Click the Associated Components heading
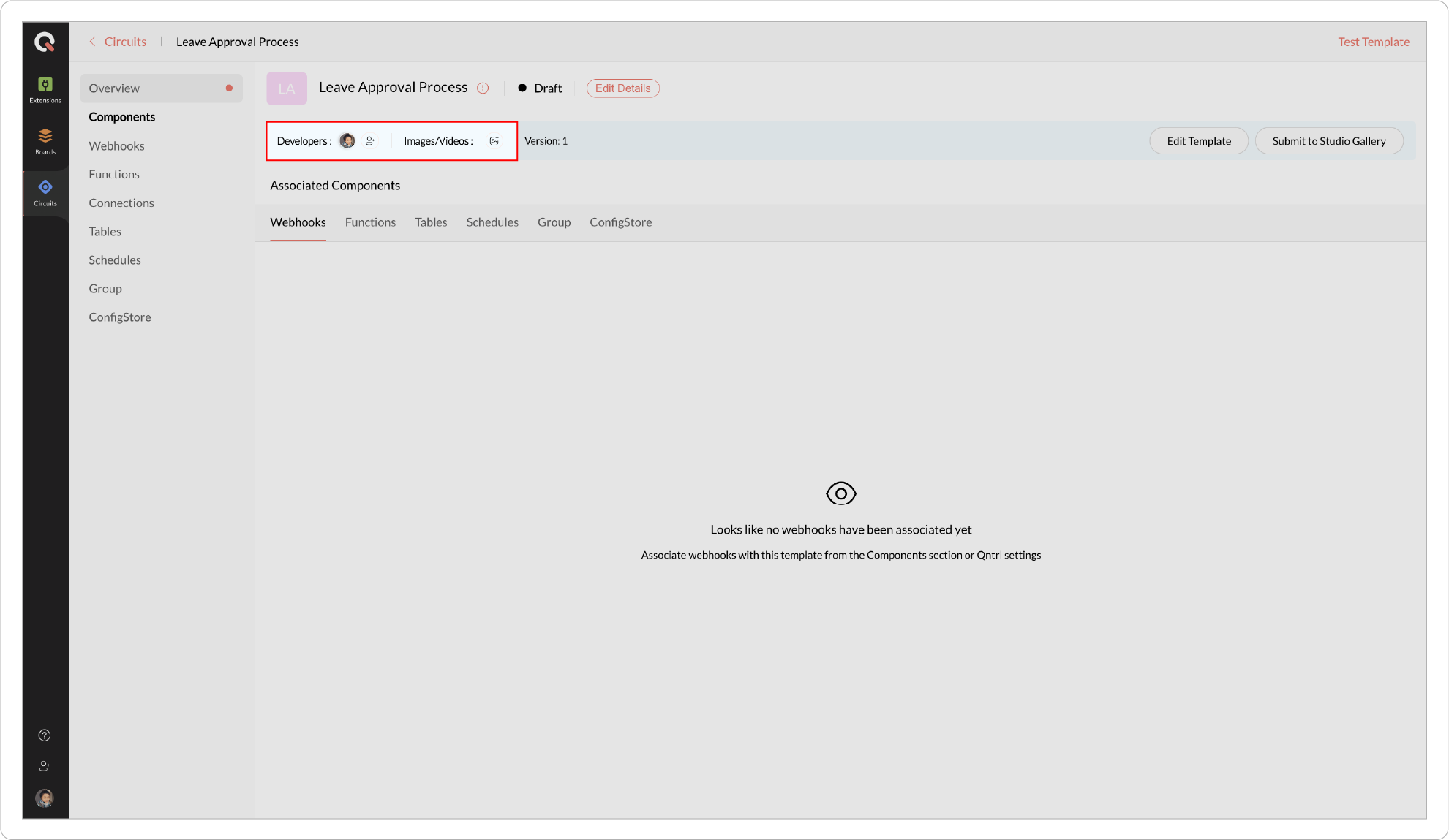Viewport: 1449px width, 840px height. point(335,186)
